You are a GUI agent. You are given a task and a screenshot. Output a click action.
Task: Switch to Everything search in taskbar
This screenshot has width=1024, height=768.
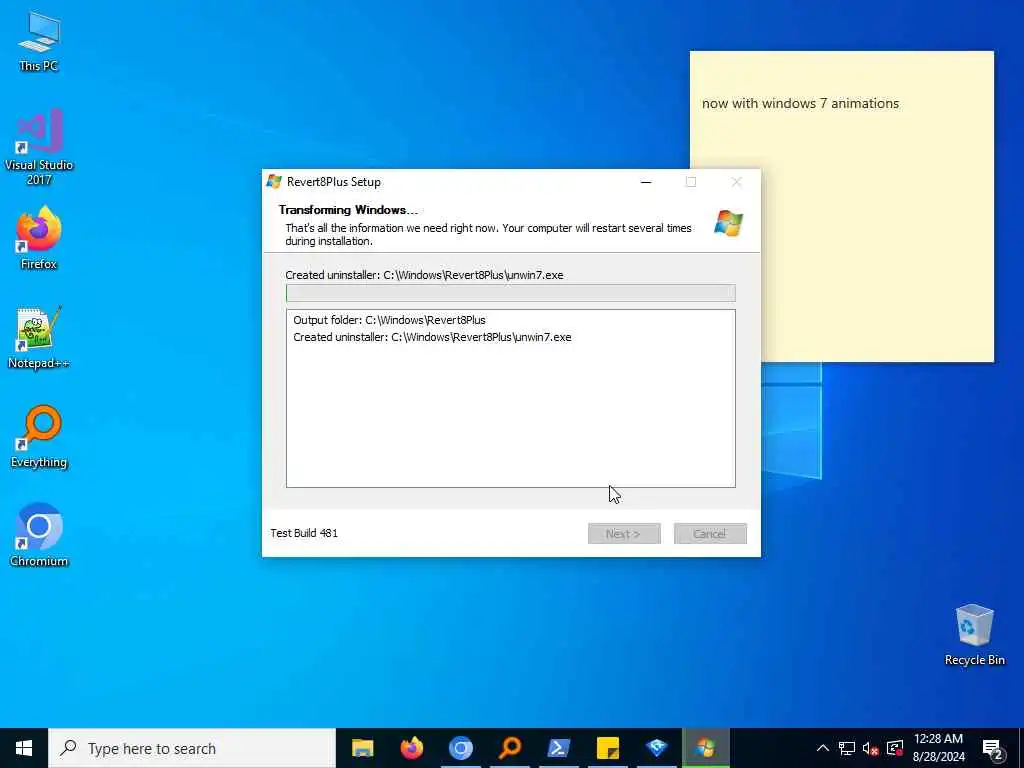coord(509,748)
